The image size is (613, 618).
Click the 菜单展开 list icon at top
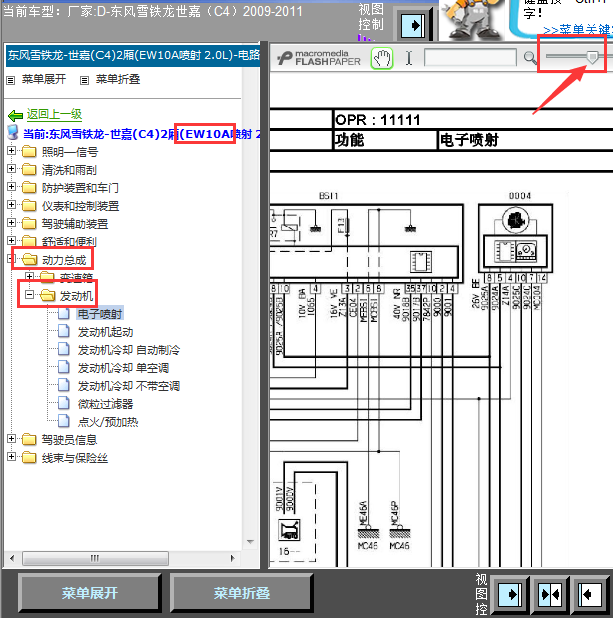11,80
